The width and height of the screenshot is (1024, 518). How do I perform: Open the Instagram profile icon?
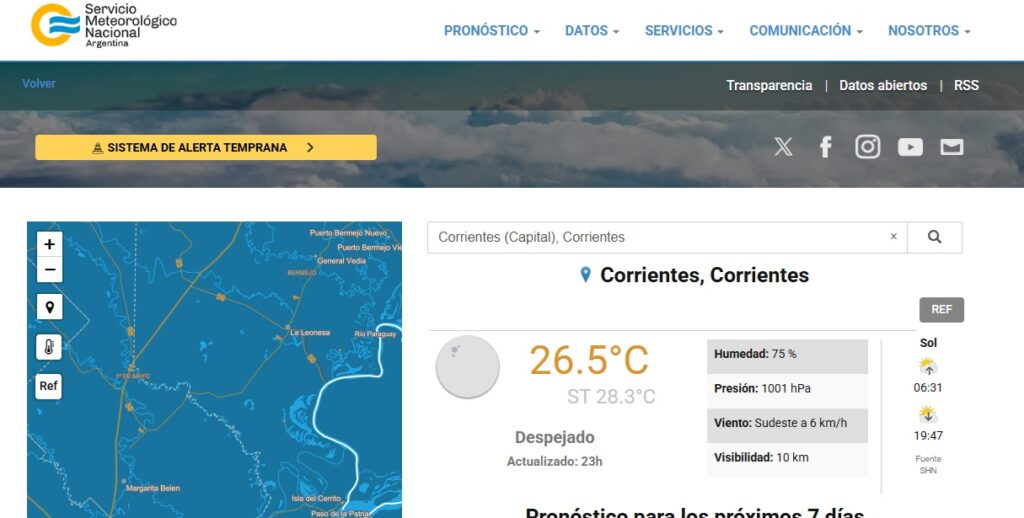(867, 147)
